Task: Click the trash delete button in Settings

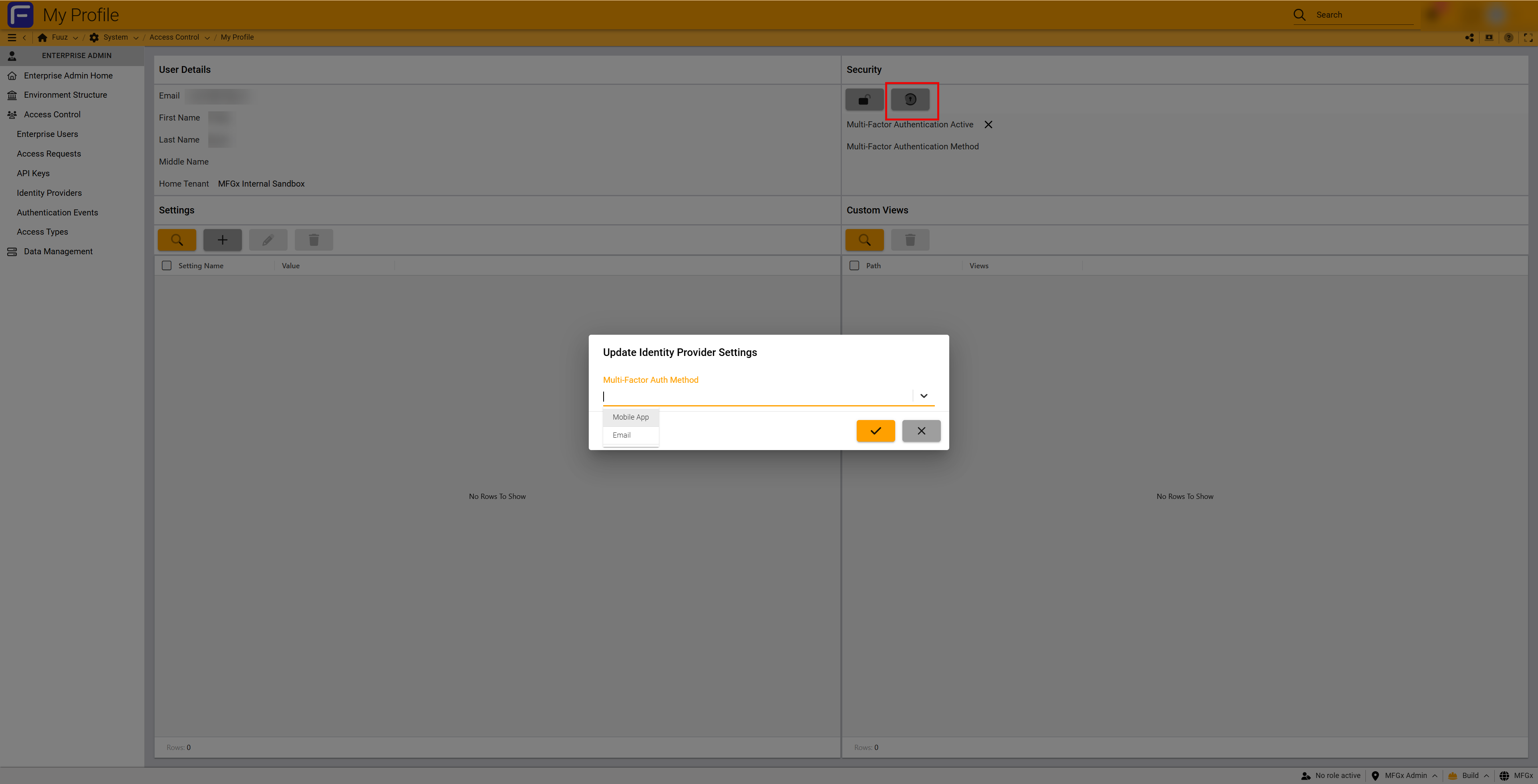Action: (314, 240)
